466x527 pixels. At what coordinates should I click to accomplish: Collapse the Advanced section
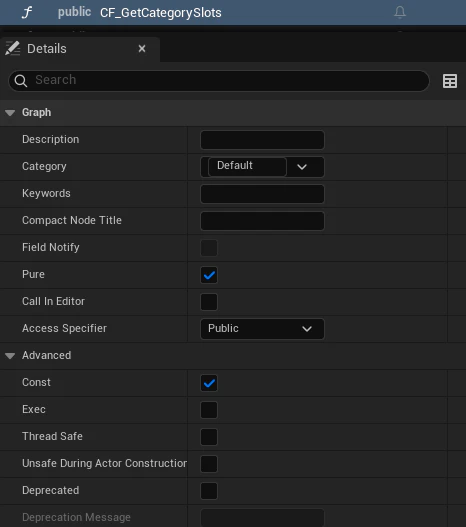tap(10, 356)
